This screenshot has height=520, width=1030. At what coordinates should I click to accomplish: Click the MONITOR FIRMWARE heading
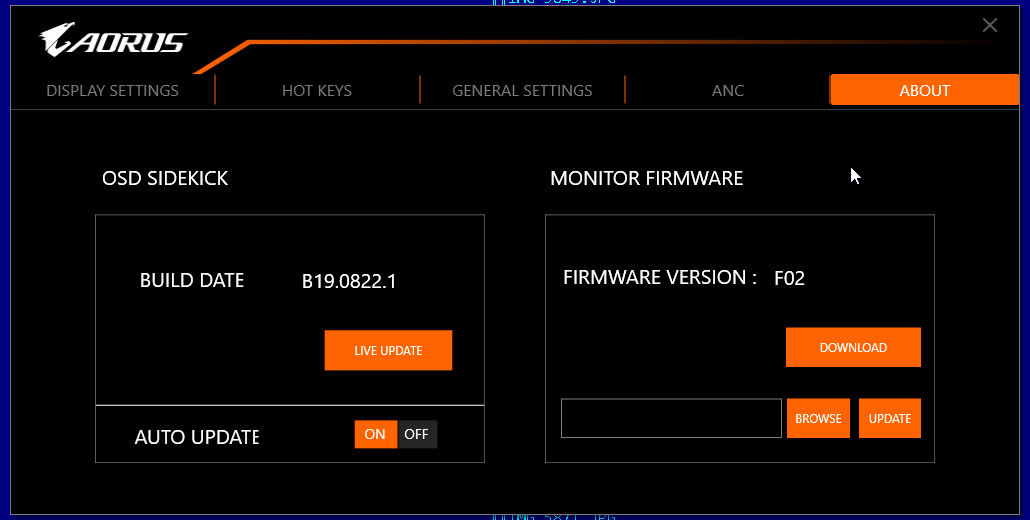click(x=646, y=179)
